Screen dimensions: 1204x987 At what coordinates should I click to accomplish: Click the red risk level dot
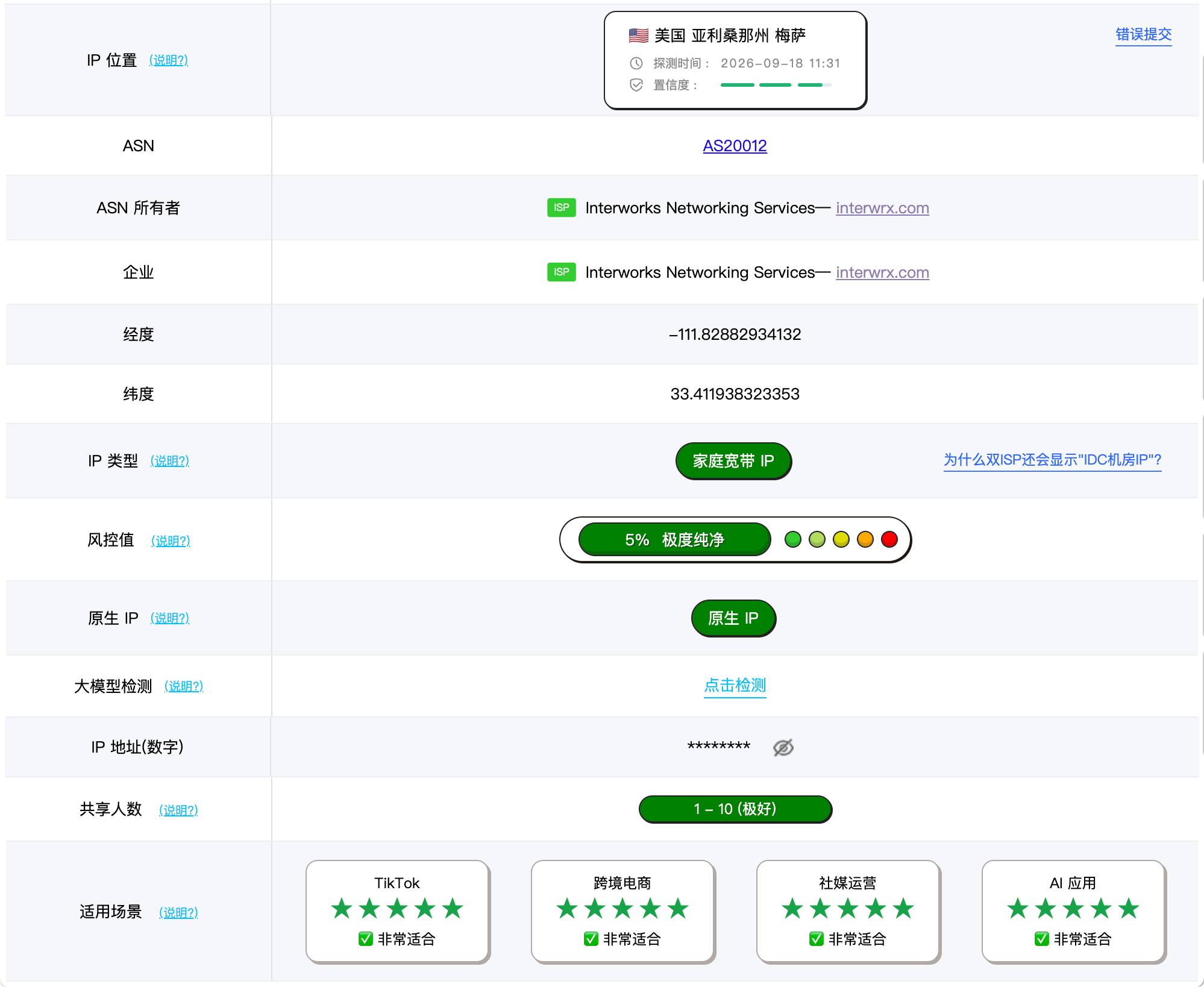click(889, 539)
